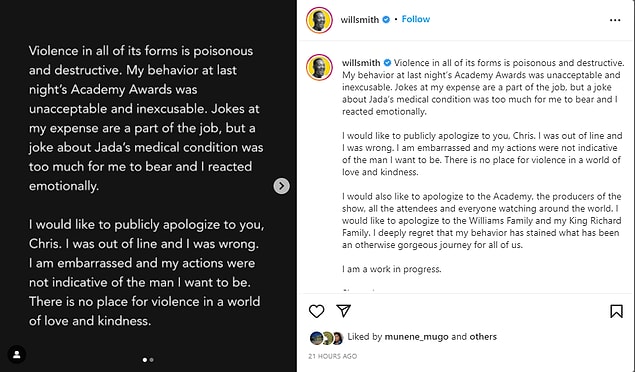Select the second carousel dot indicator

pos(151,359)
